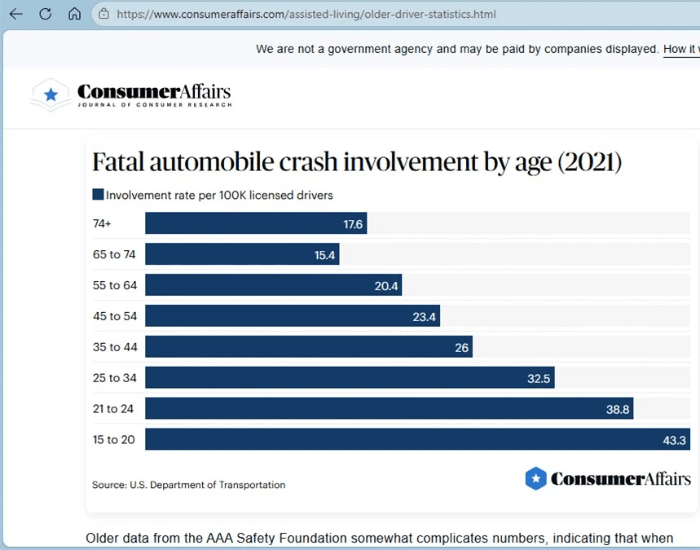Select the '15 to 20' age label
Viewport: 700px width, 550px height.
pos(114,439)
